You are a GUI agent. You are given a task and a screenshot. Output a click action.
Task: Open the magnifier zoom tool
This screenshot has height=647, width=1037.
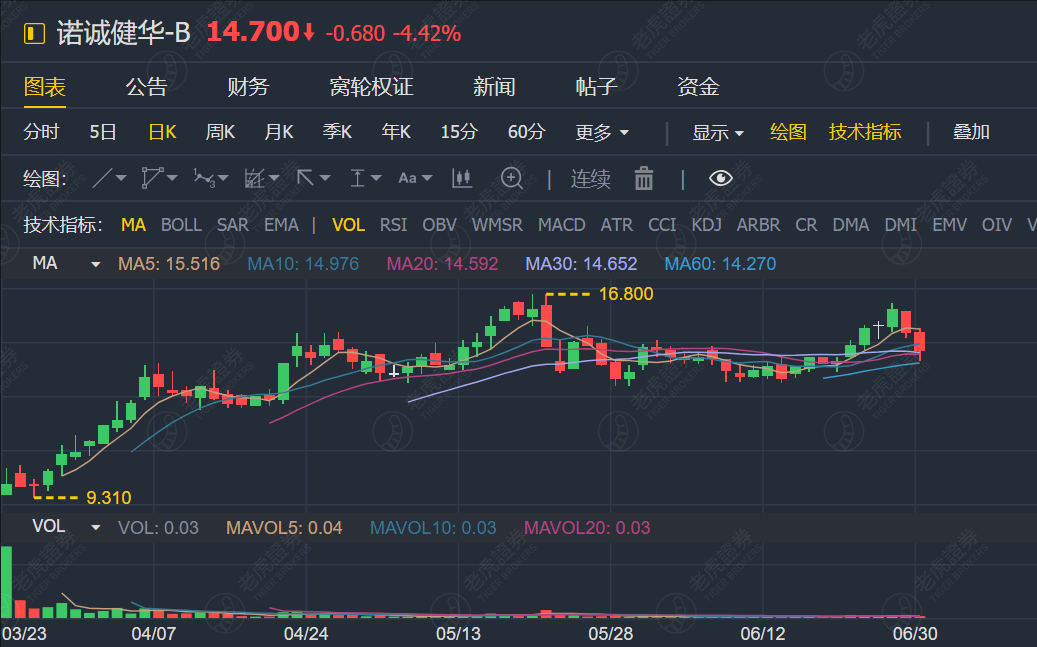(x=511, y=177)
